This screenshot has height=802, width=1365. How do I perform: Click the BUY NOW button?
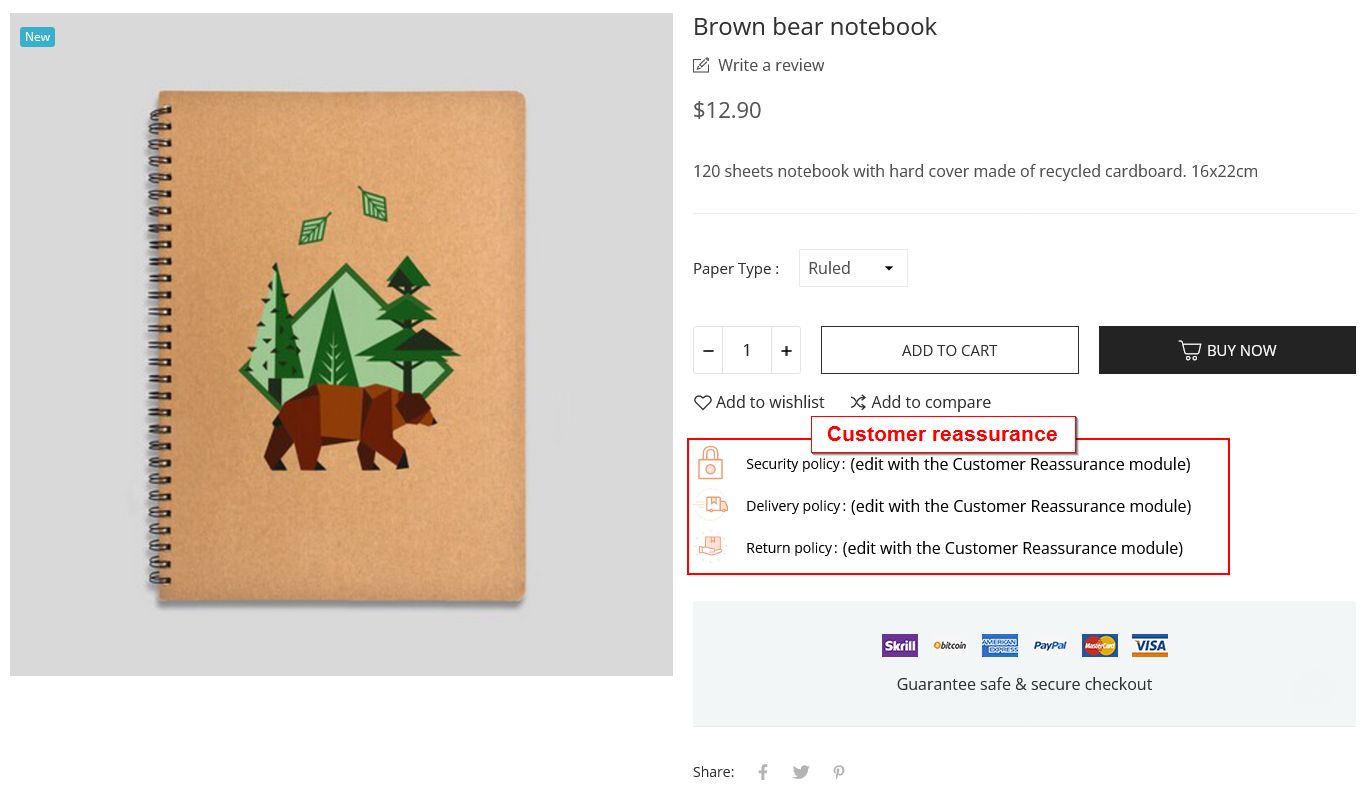click(1227, 350)
